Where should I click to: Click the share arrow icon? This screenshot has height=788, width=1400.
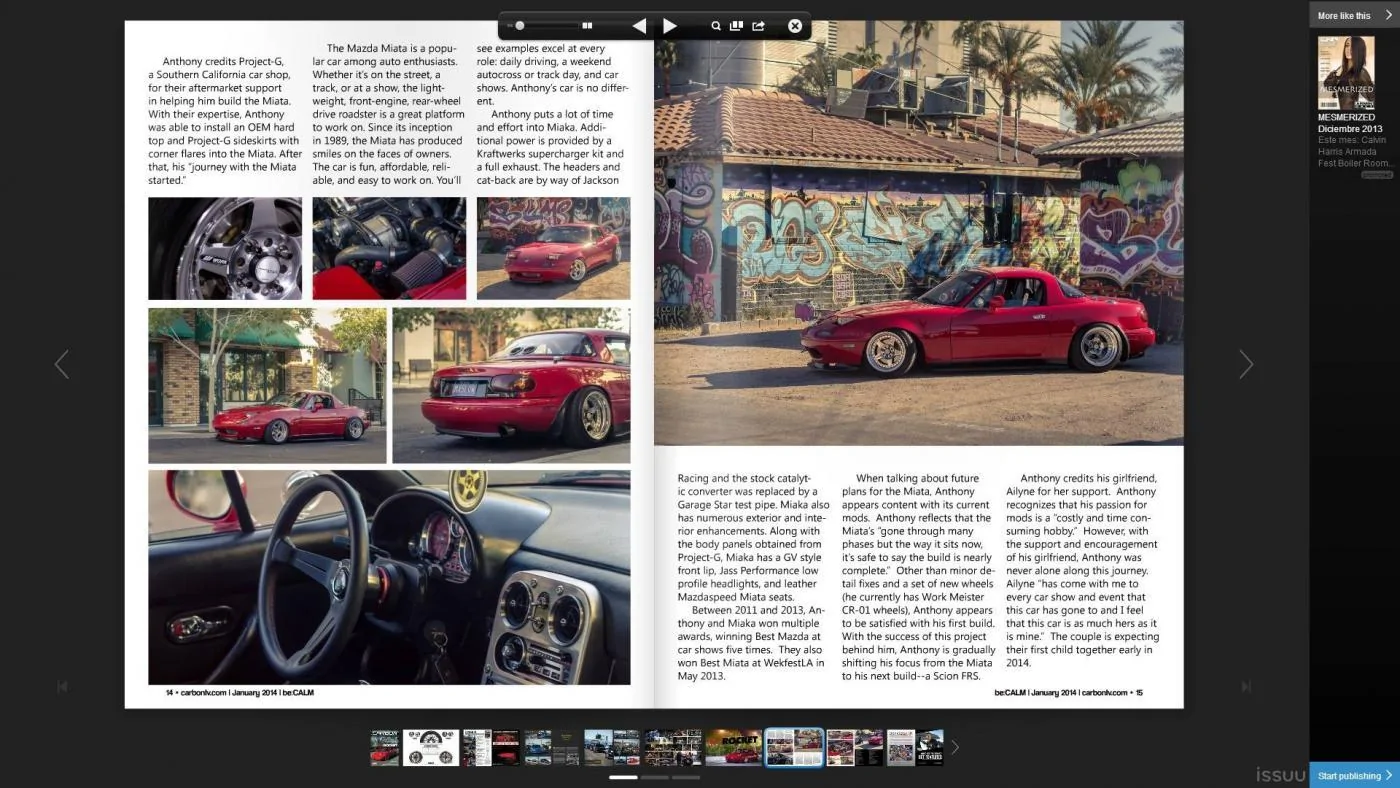(759, 26)
